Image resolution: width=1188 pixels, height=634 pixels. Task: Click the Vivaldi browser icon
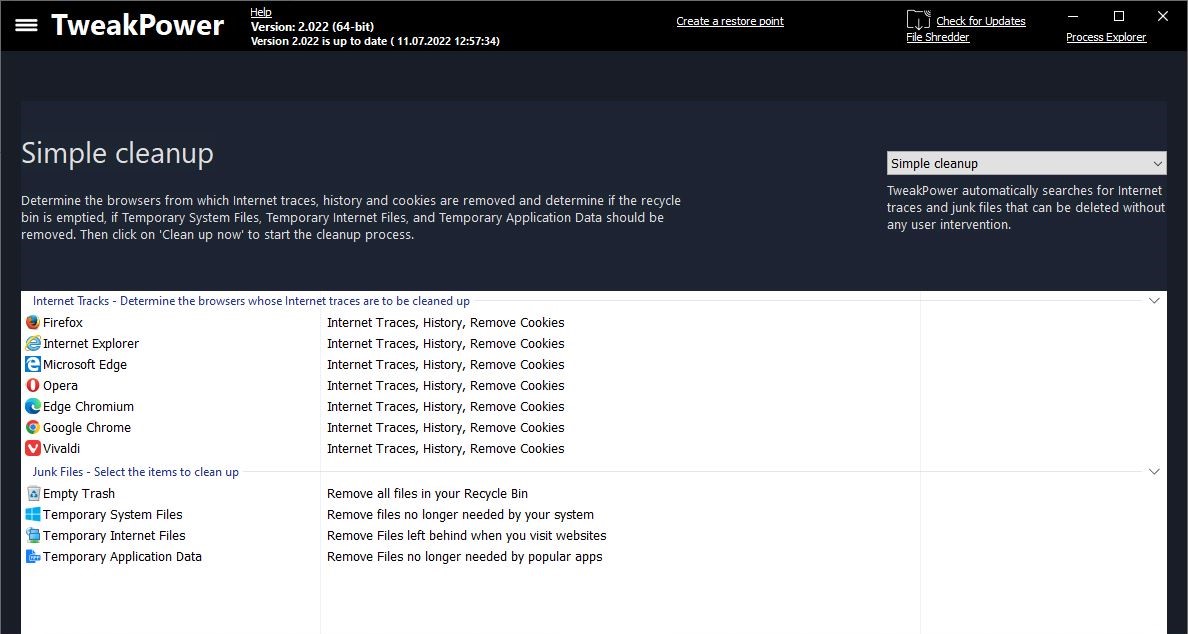(33, 448)
